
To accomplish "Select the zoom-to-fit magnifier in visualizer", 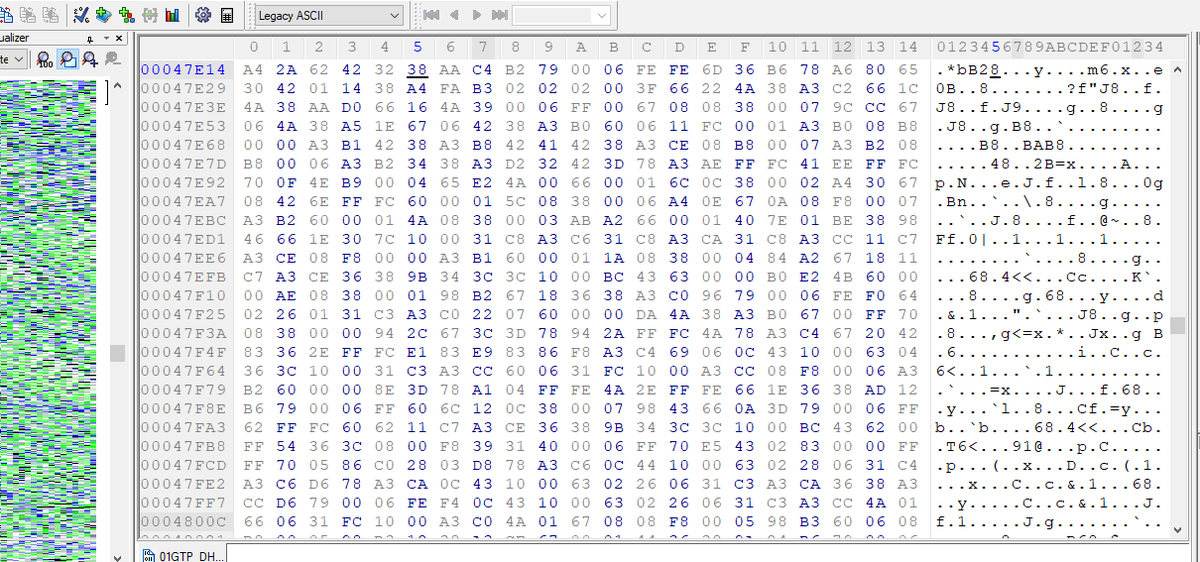I will click(68, 60).
